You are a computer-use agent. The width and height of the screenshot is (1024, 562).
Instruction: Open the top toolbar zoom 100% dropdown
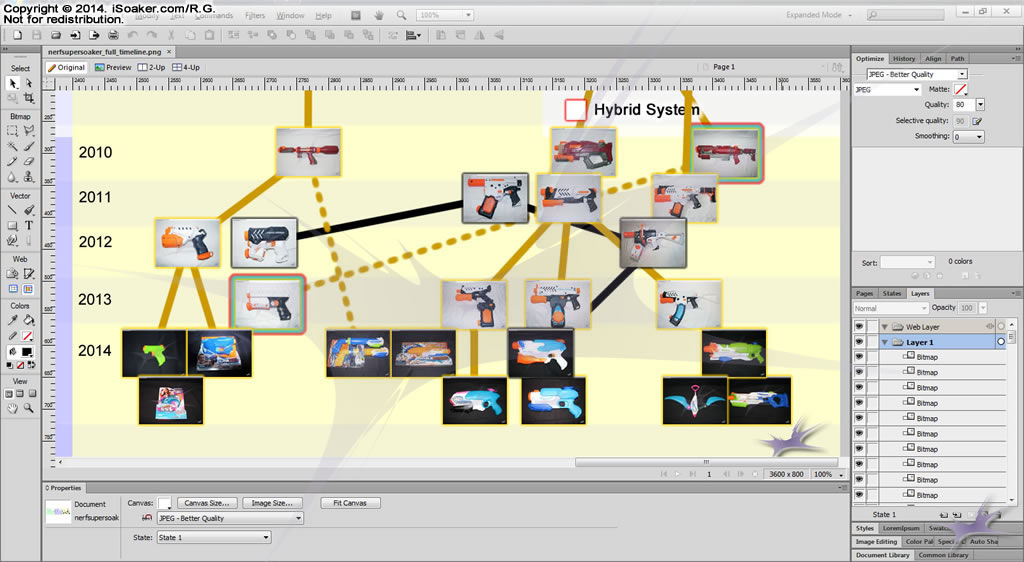[468, 14]
